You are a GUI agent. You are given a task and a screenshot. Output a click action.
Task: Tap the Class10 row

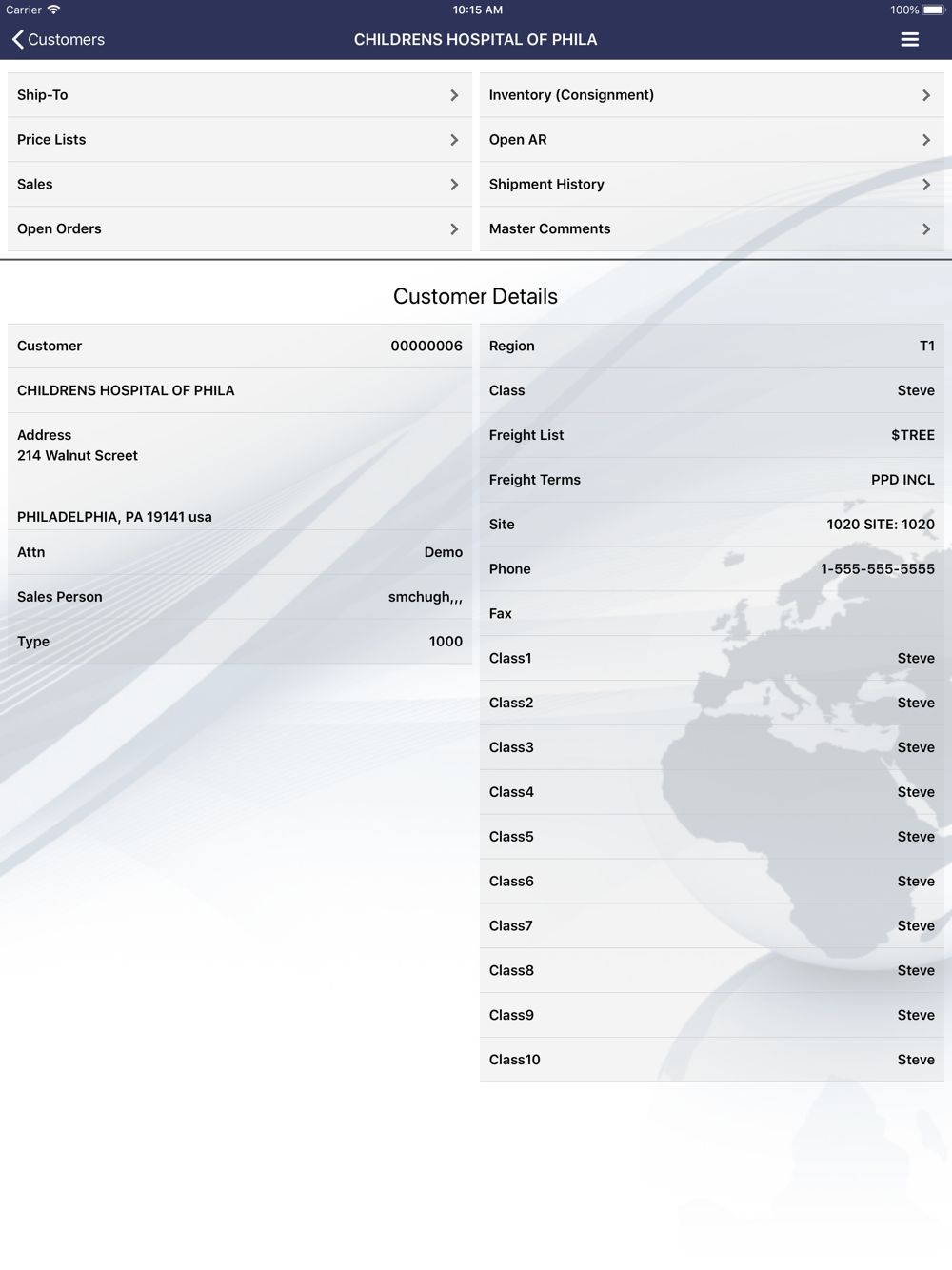pos(712,1061)
